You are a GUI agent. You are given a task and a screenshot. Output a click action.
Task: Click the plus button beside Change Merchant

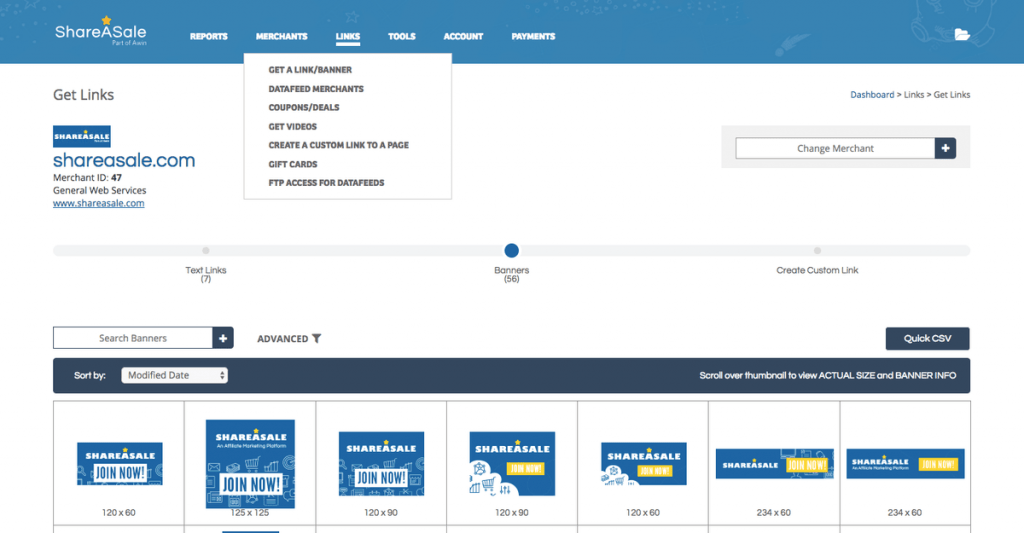[945, 148]
